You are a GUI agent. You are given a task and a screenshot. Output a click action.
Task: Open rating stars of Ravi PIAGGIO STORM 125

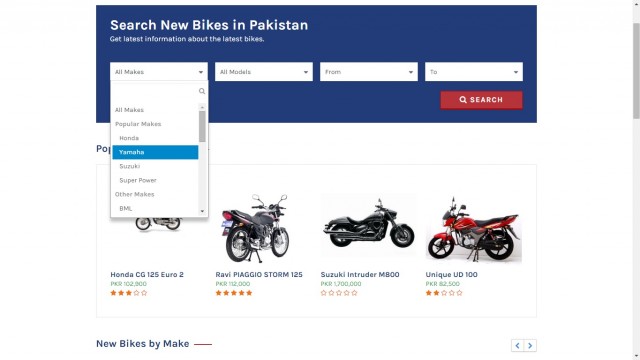pos(234,293)
